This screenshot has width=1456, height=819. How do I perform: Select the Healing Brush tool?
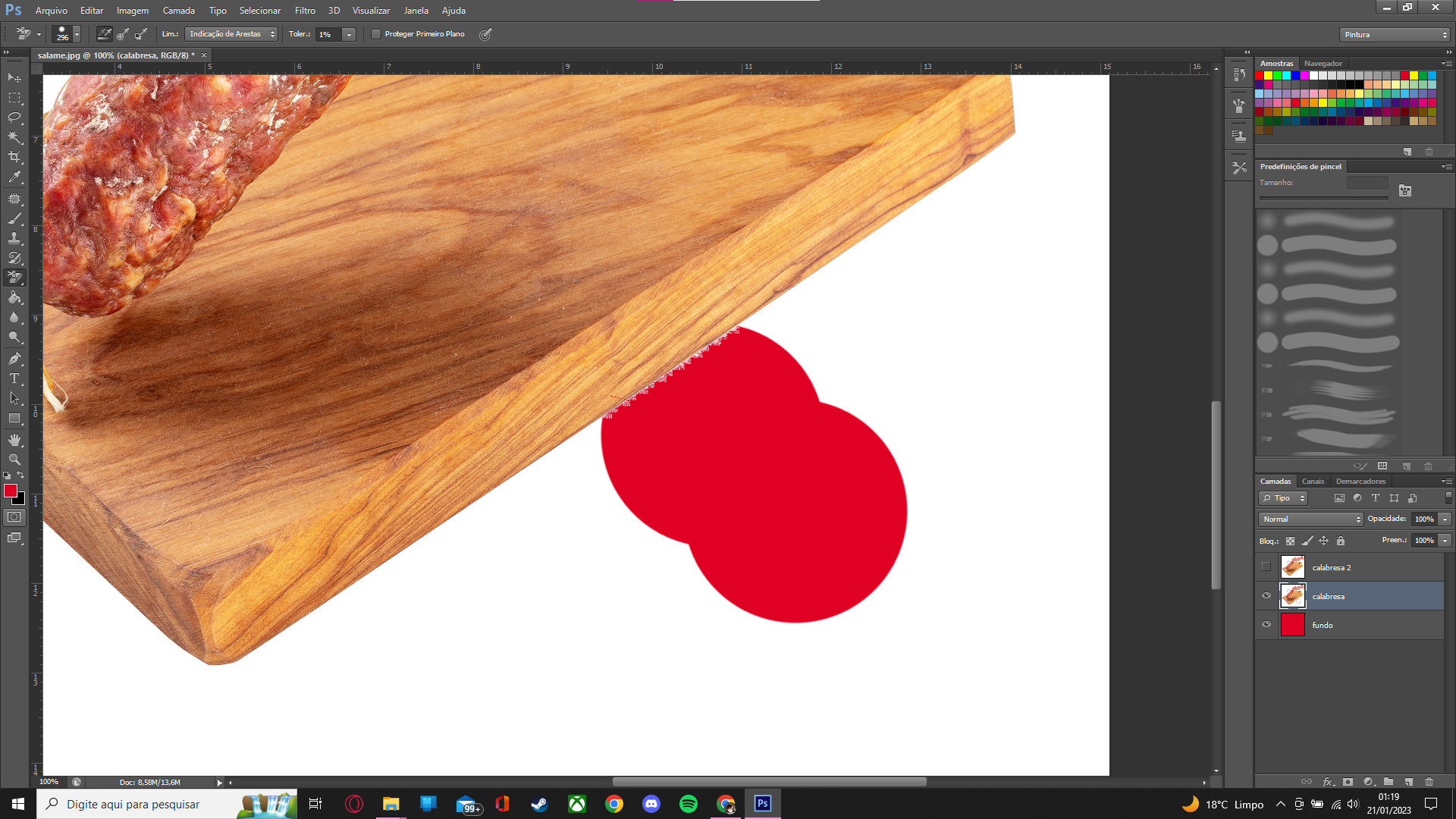coord(14,199)
